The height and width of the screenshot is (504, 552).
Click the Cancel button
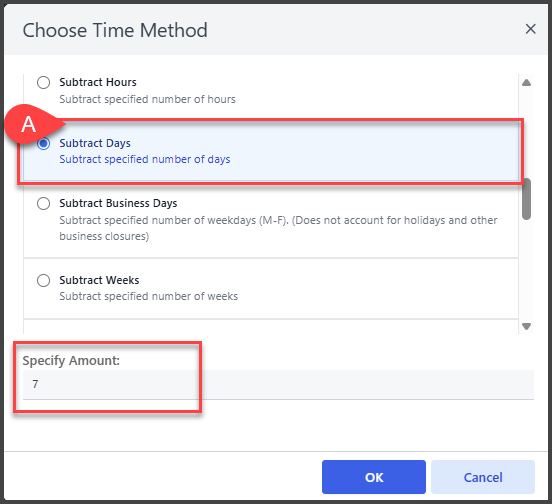click(483, 477)
